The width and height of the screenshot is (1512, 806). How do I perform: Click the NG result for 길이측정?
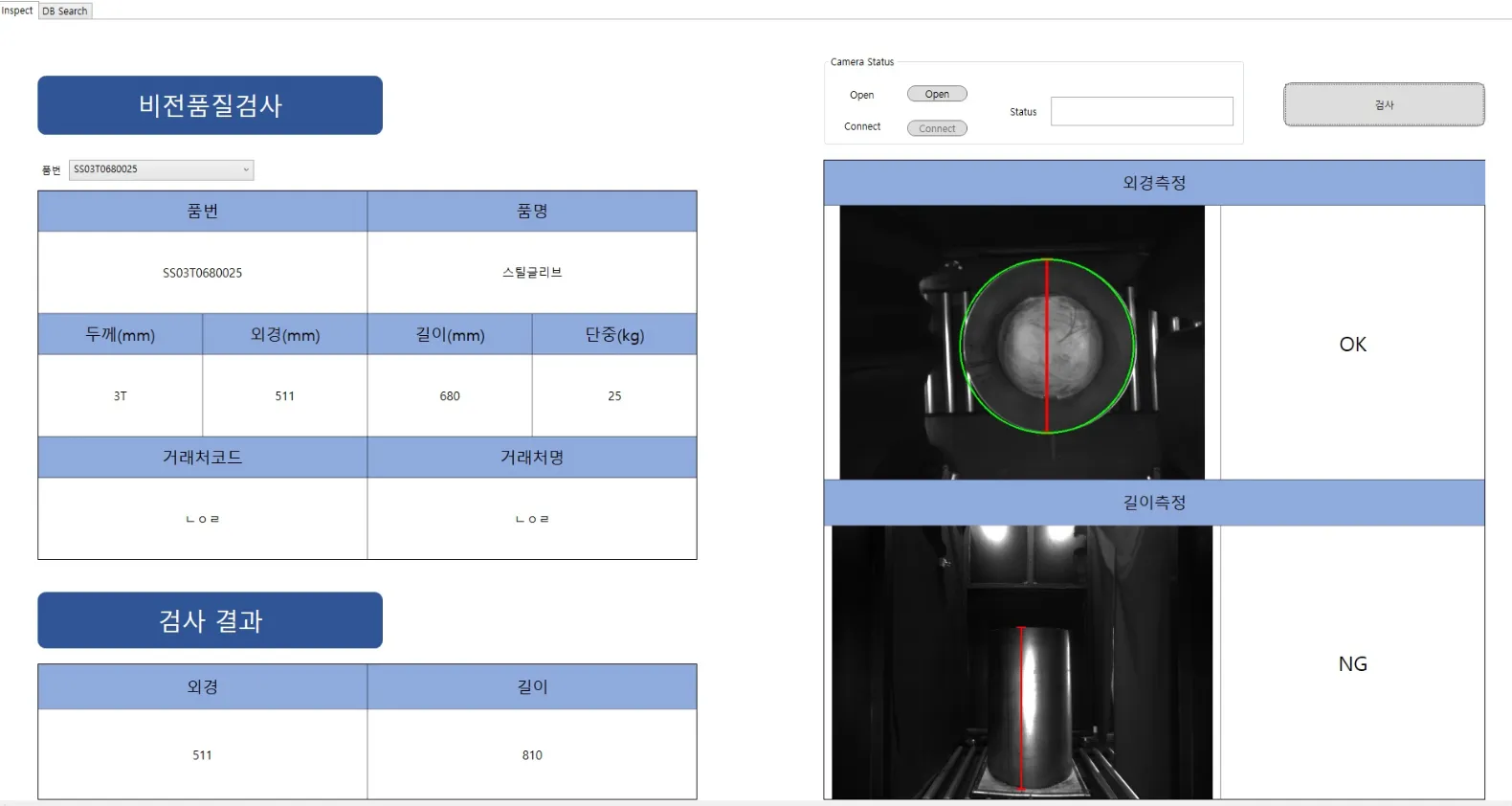point(1352,663)
